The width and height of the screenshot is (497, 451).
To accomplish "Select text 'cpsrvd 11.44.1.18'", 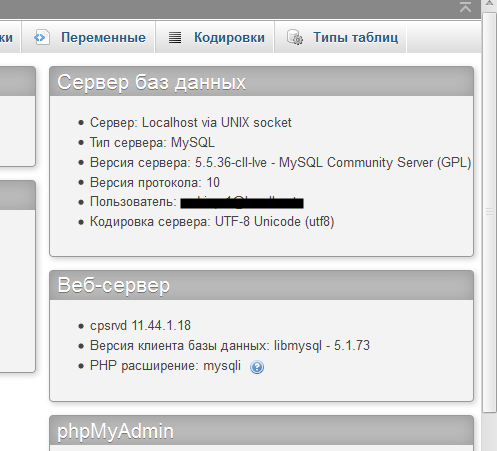I will [140, 326].
